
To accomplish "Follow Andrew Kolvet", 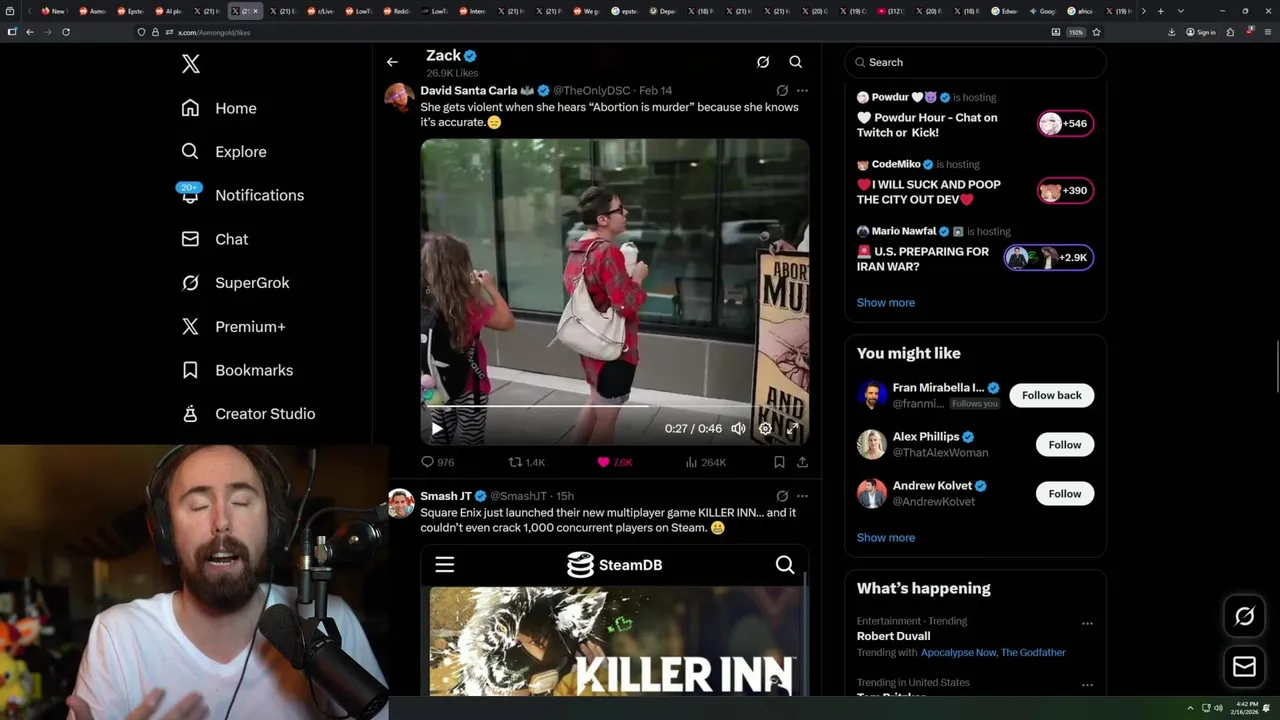I will 1064,493.
